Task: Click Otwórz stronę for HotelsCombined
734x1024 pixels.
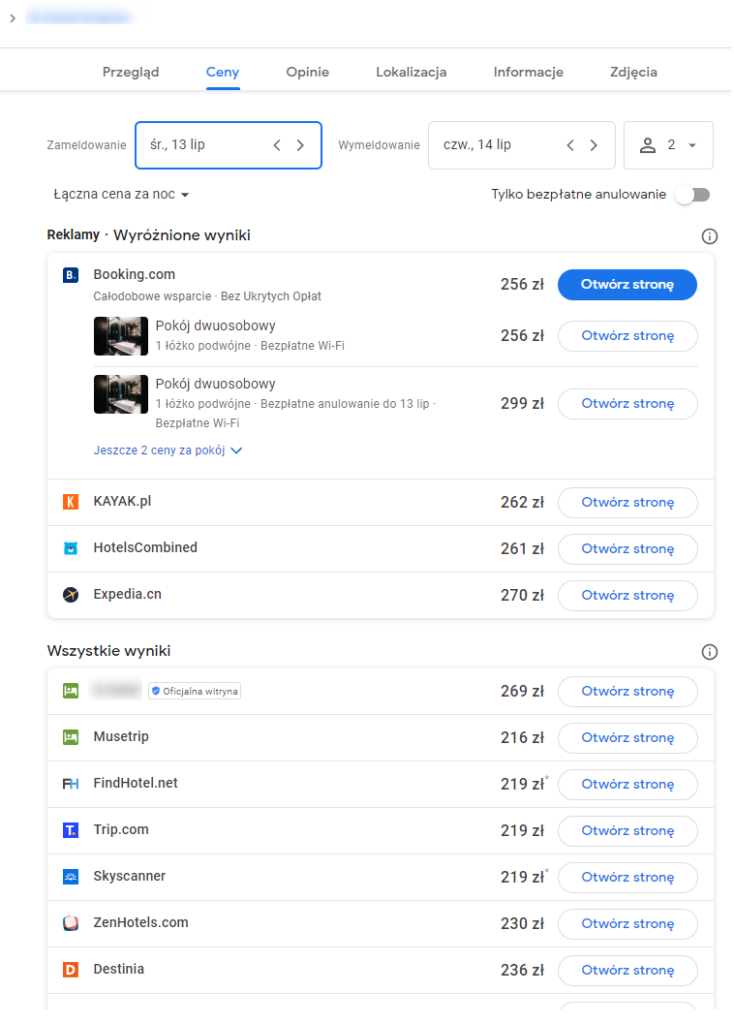Action: pos(628,549)
